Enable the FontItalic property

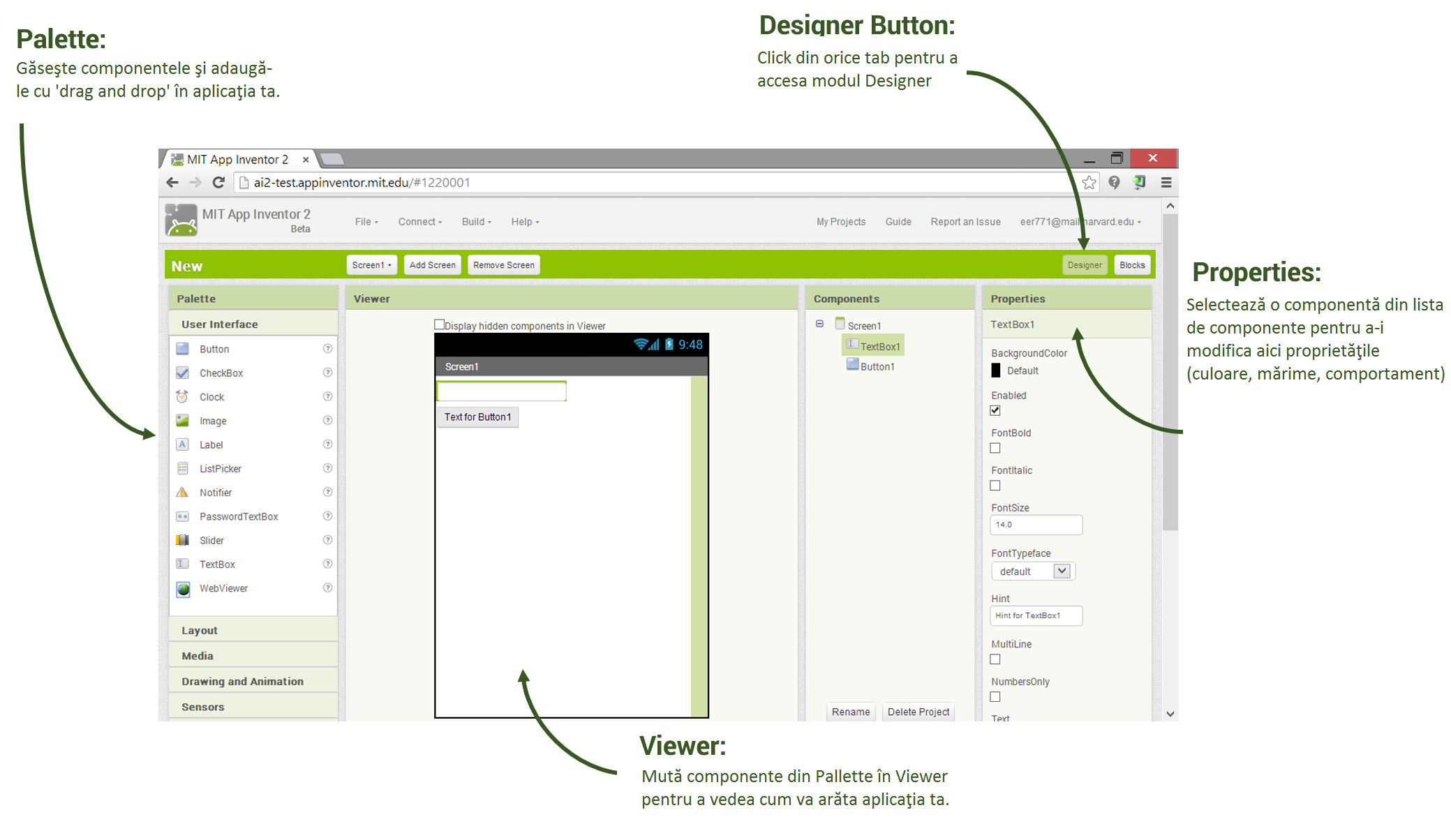[995, 486]
